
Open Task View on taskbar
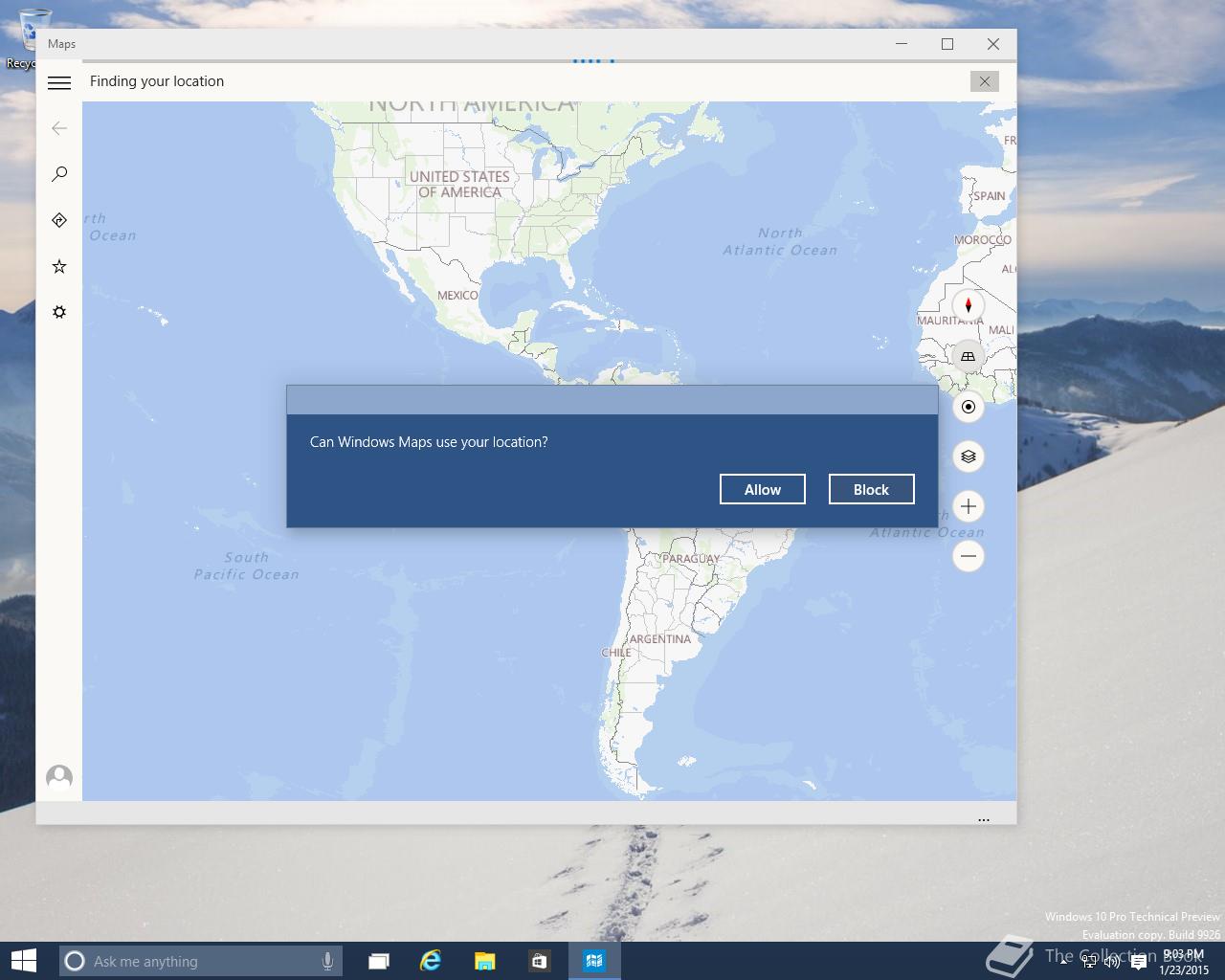[x=379, y=961]
